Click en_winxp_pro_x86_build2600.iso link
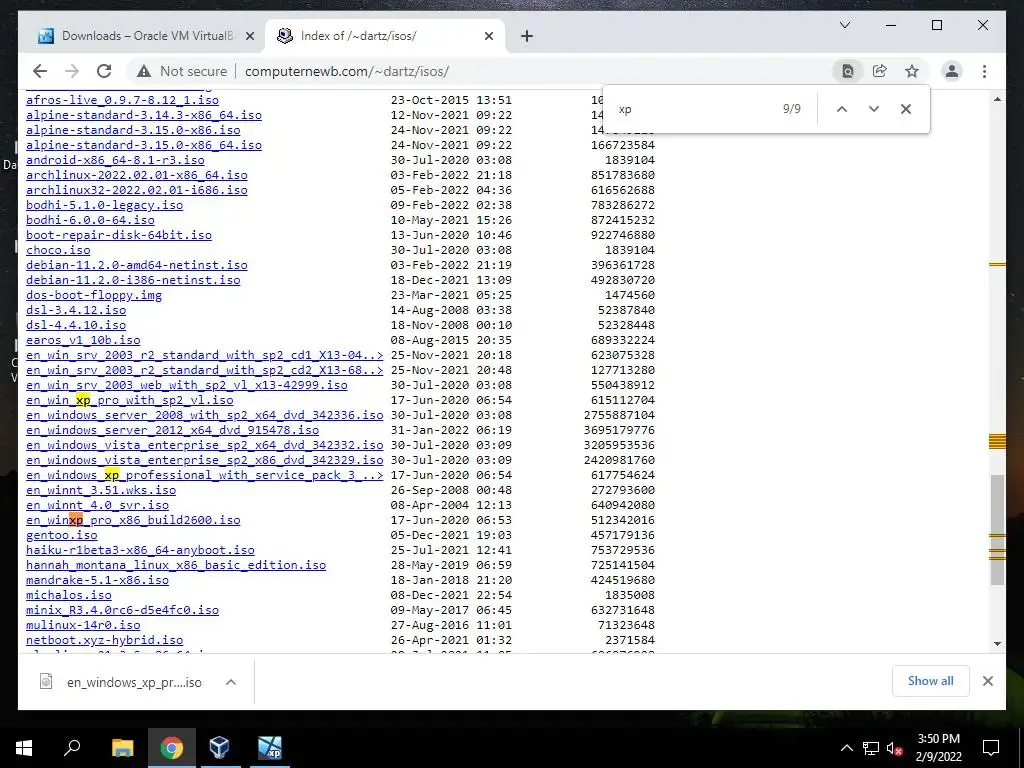 [133, 520]
